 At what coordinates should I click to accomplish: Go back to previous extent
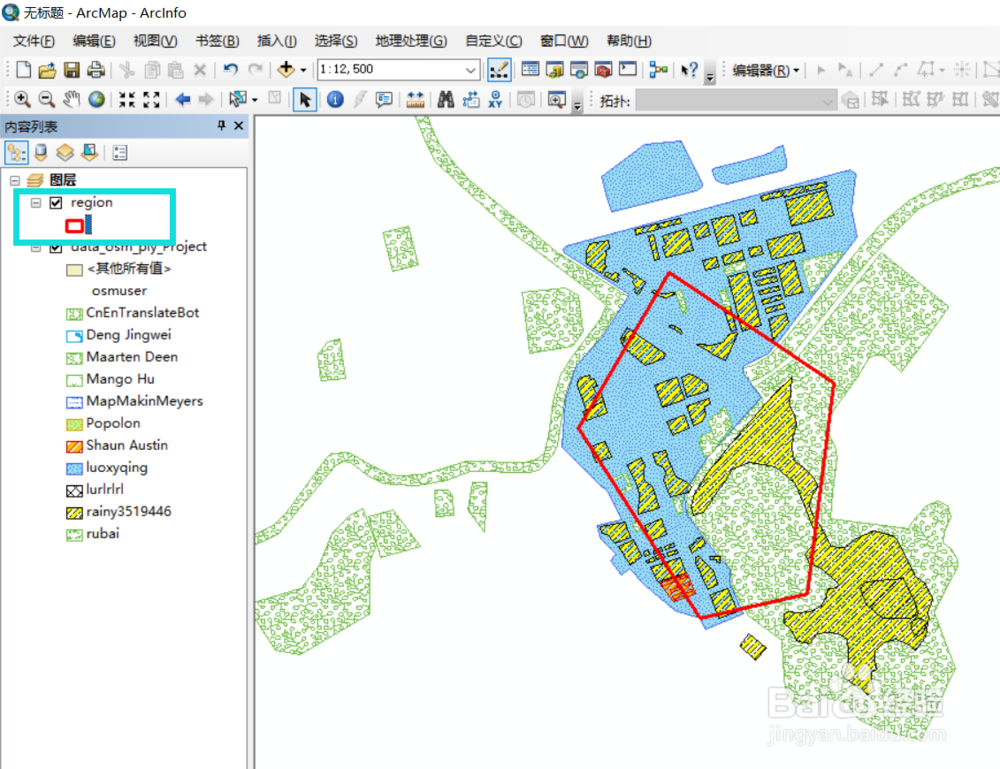(x=183, y=99)
